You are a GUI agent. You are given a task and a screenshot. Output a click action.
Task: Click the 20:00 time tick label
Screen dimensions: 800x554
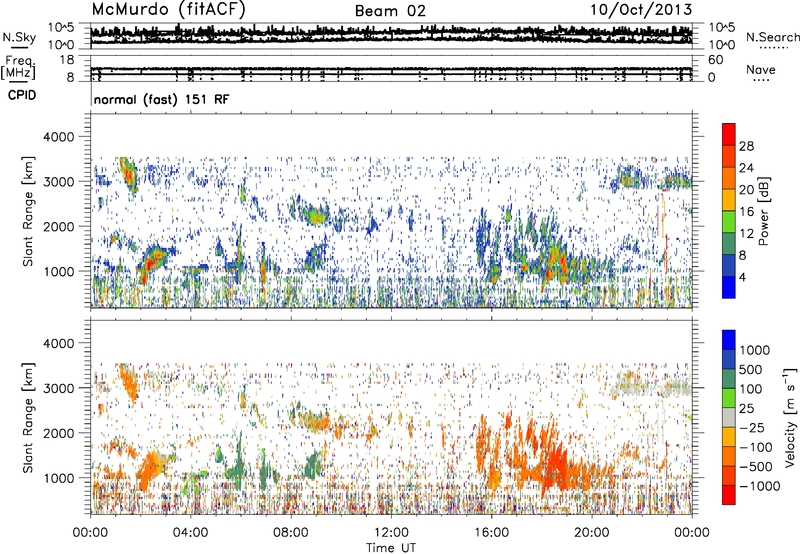591,533
